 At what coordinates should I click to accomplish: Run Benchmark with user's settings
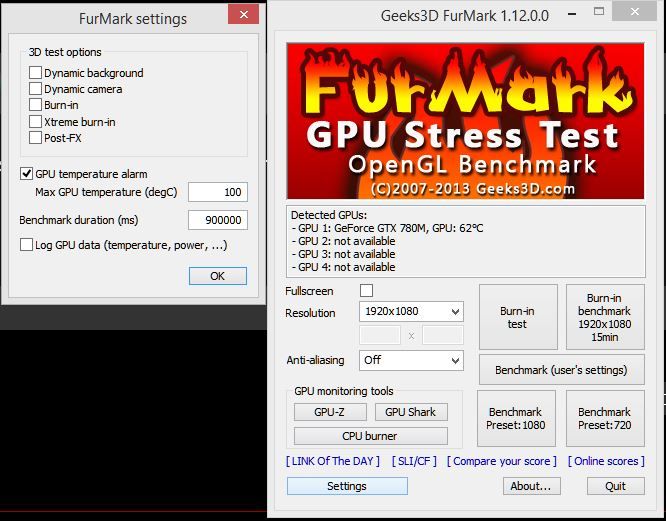[x=562, y=370]
